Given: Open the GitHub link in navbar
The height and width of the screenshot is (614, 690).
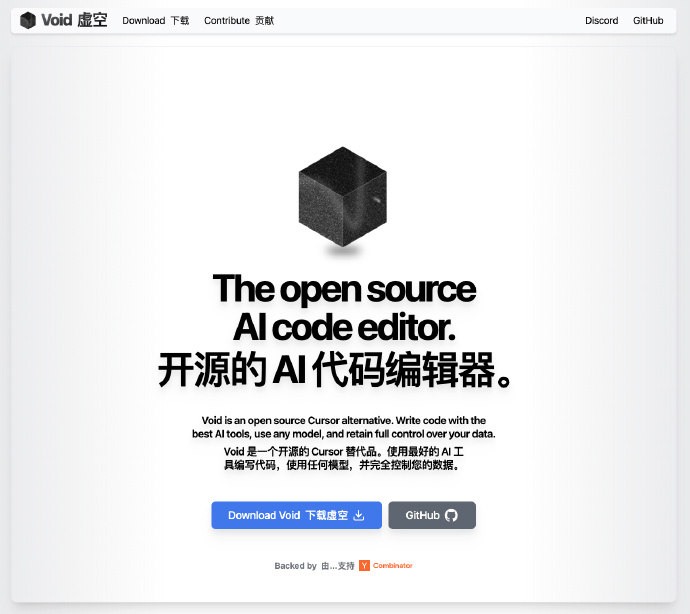Looking at the screenshot, I should 648,21.
